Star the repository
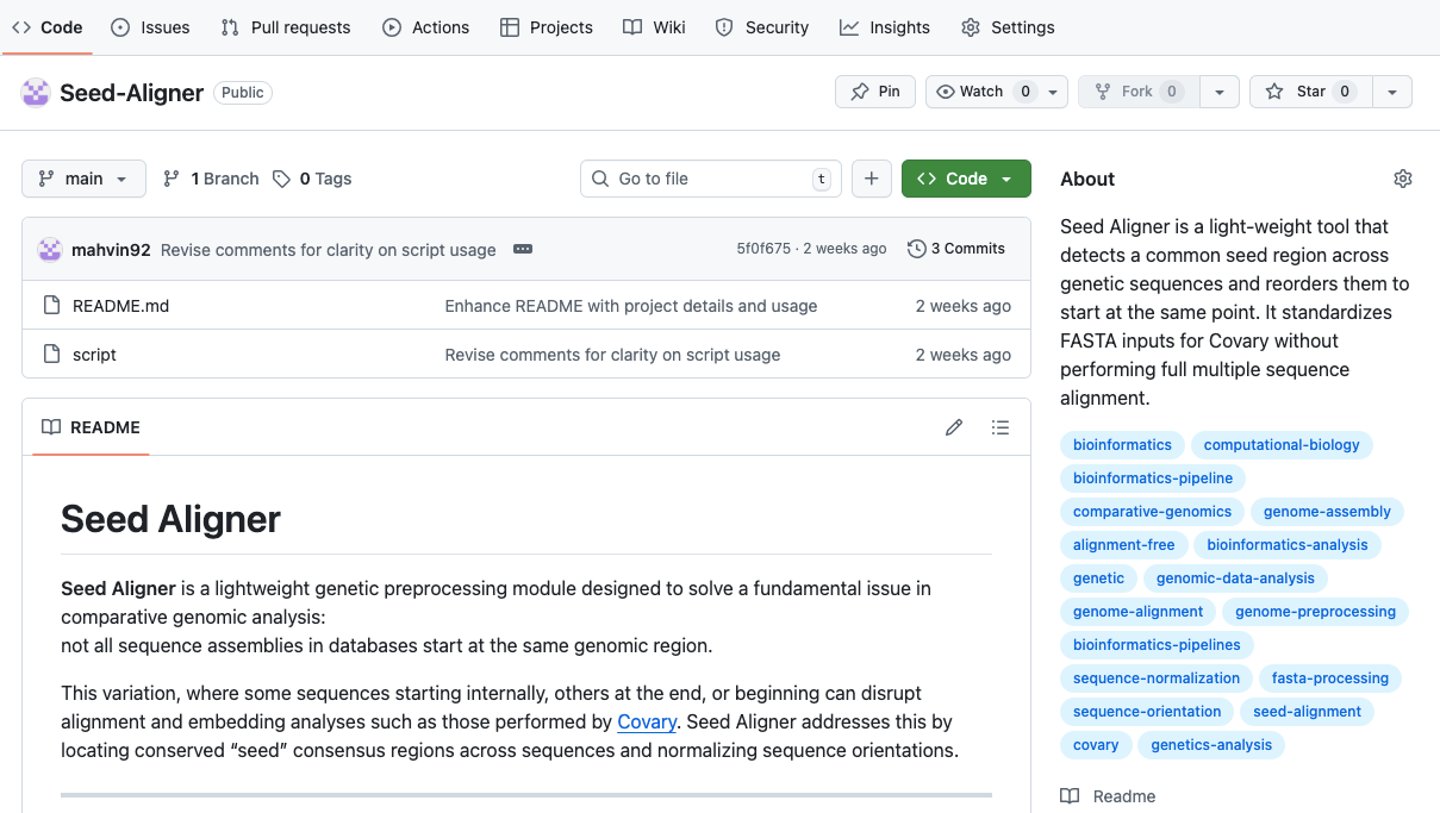Image resolution: width=1440 pixels, height=813 pixels. 1311,91
